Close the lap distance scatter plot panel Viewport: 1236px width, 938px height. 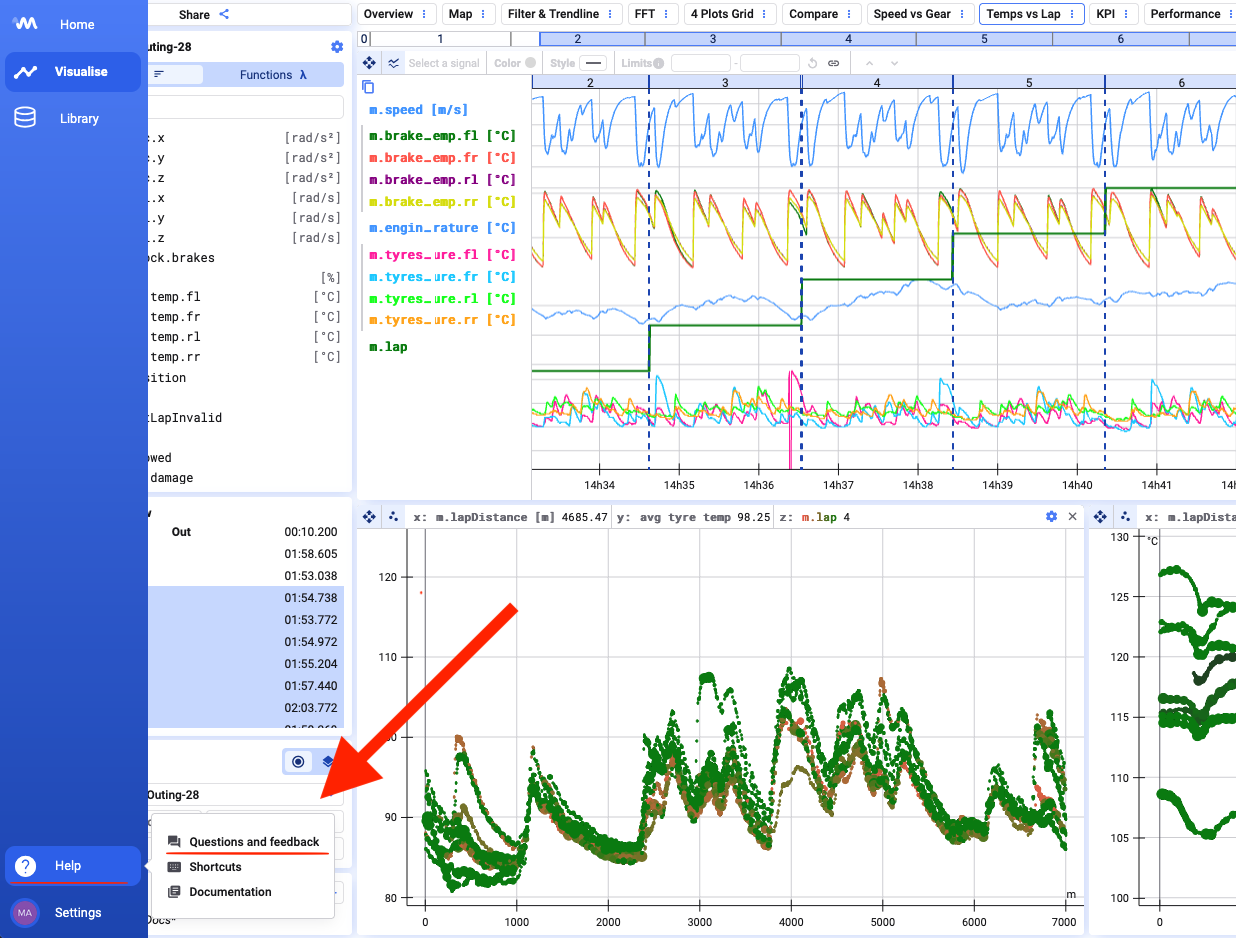pos(1073,517)
